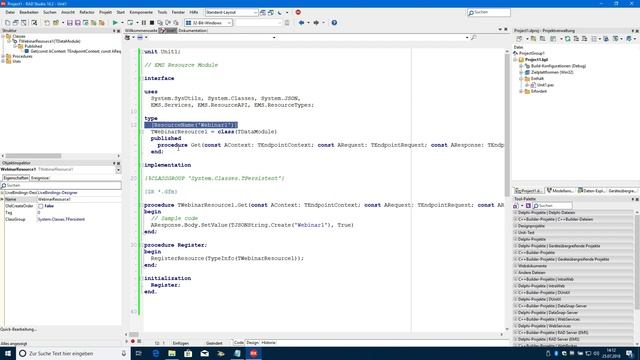Click the New items page icon in the toolbar
The height and width of the screenshot is (360, 640).
[7, 23]
